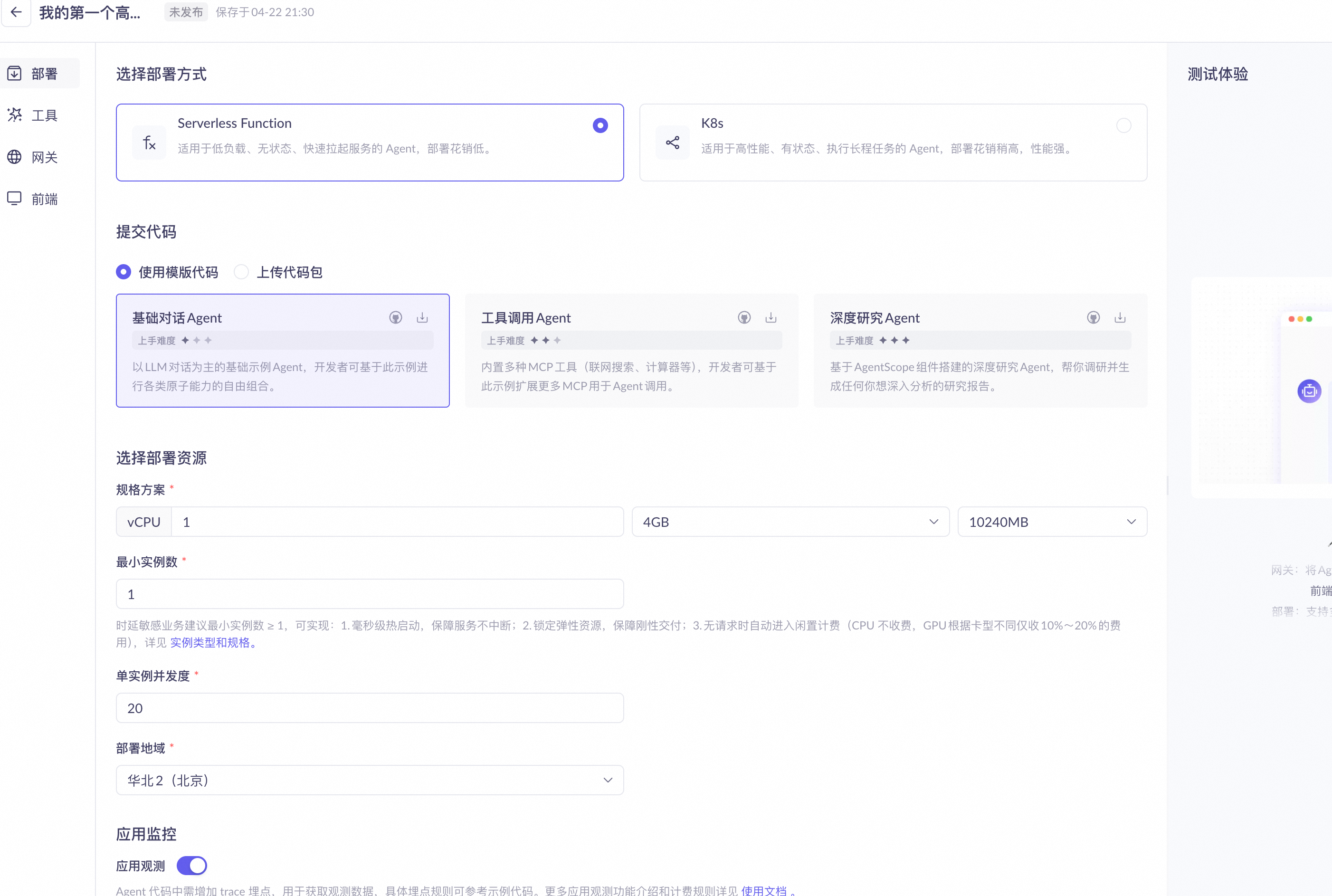This screenshot has height=896, width=1332.
Task: Click the 网关 globe icon in sidebar
Action: (x=14, y=157)
